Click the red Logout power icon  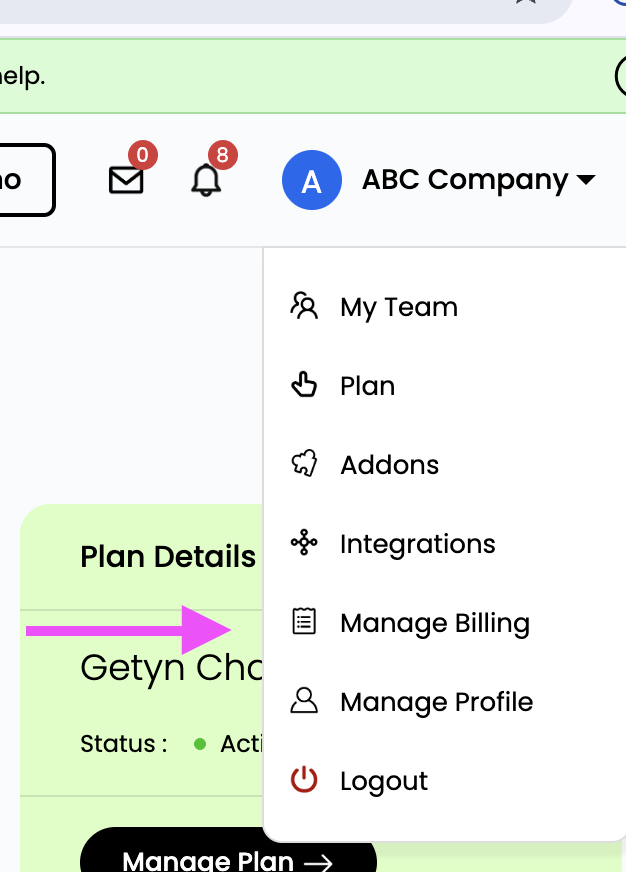304,780
